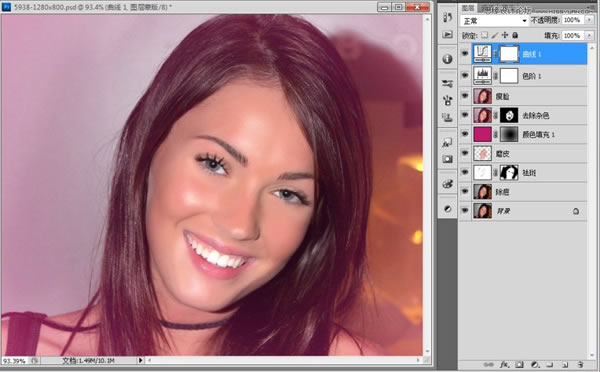This screenshot has height=372, width=600.
Task: Open the History panel icon in dock
Action: click(447, 17)
